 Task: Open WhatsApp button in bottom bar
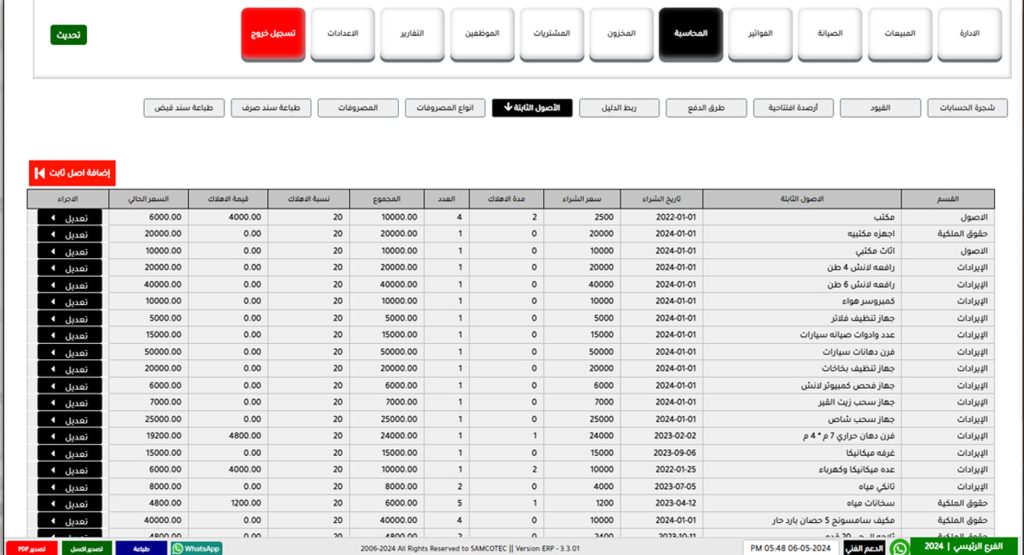tap(196, 548)
